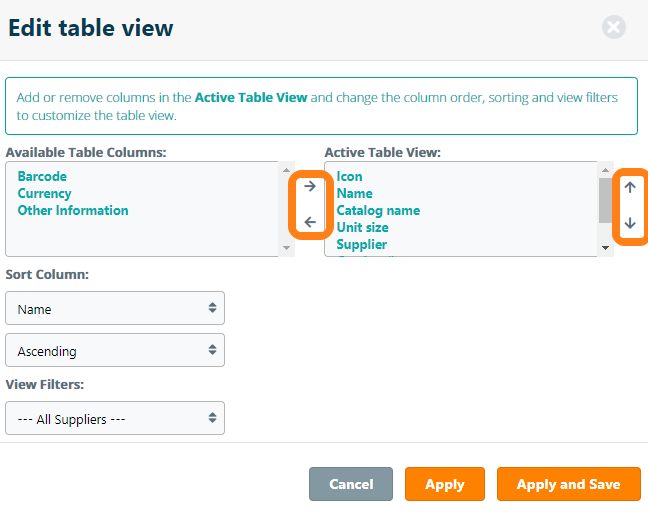
Task: Open the Ascending sort order dropdown
Action: click(115, 351)
